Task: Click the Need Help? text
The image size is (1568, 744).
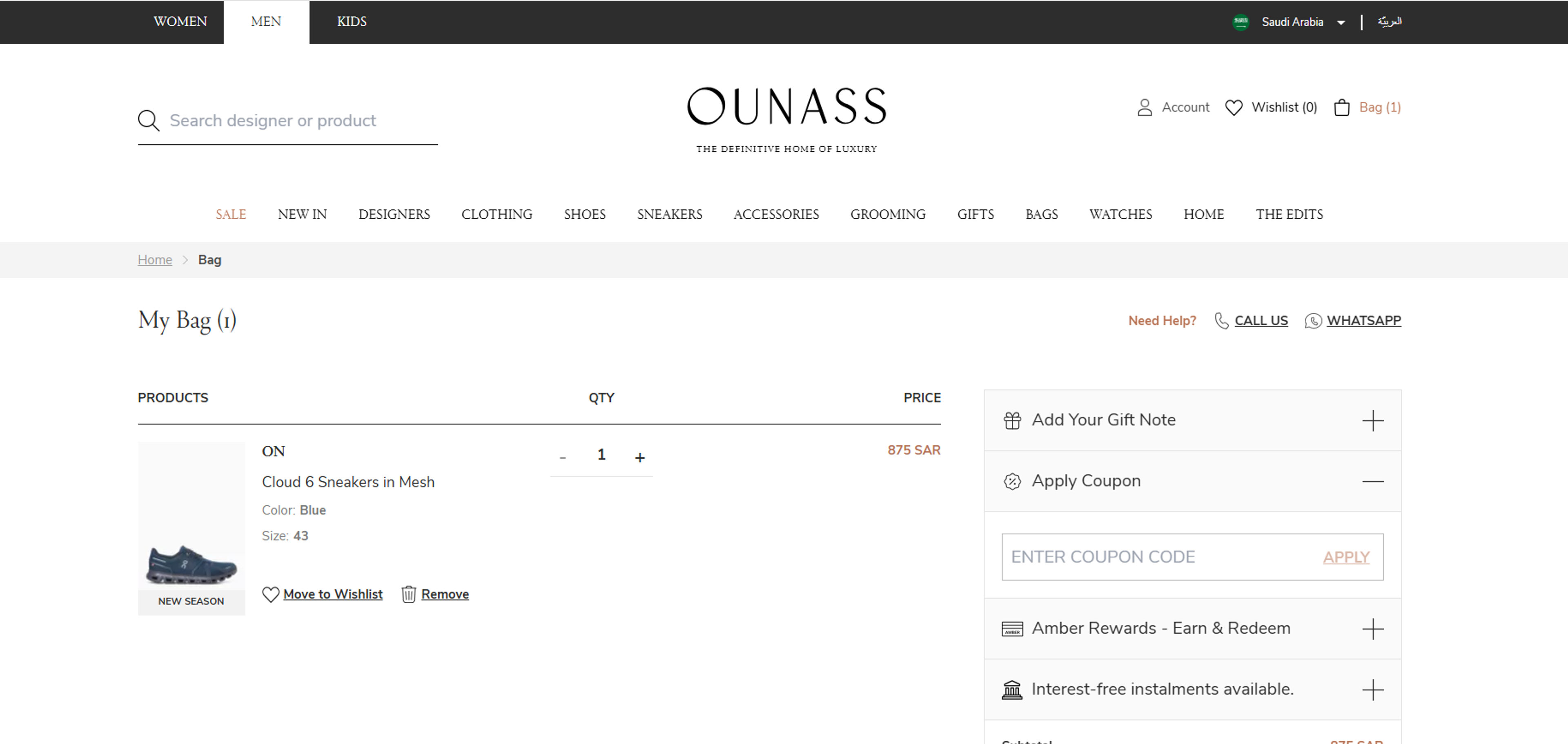Action: [1161, 321]
